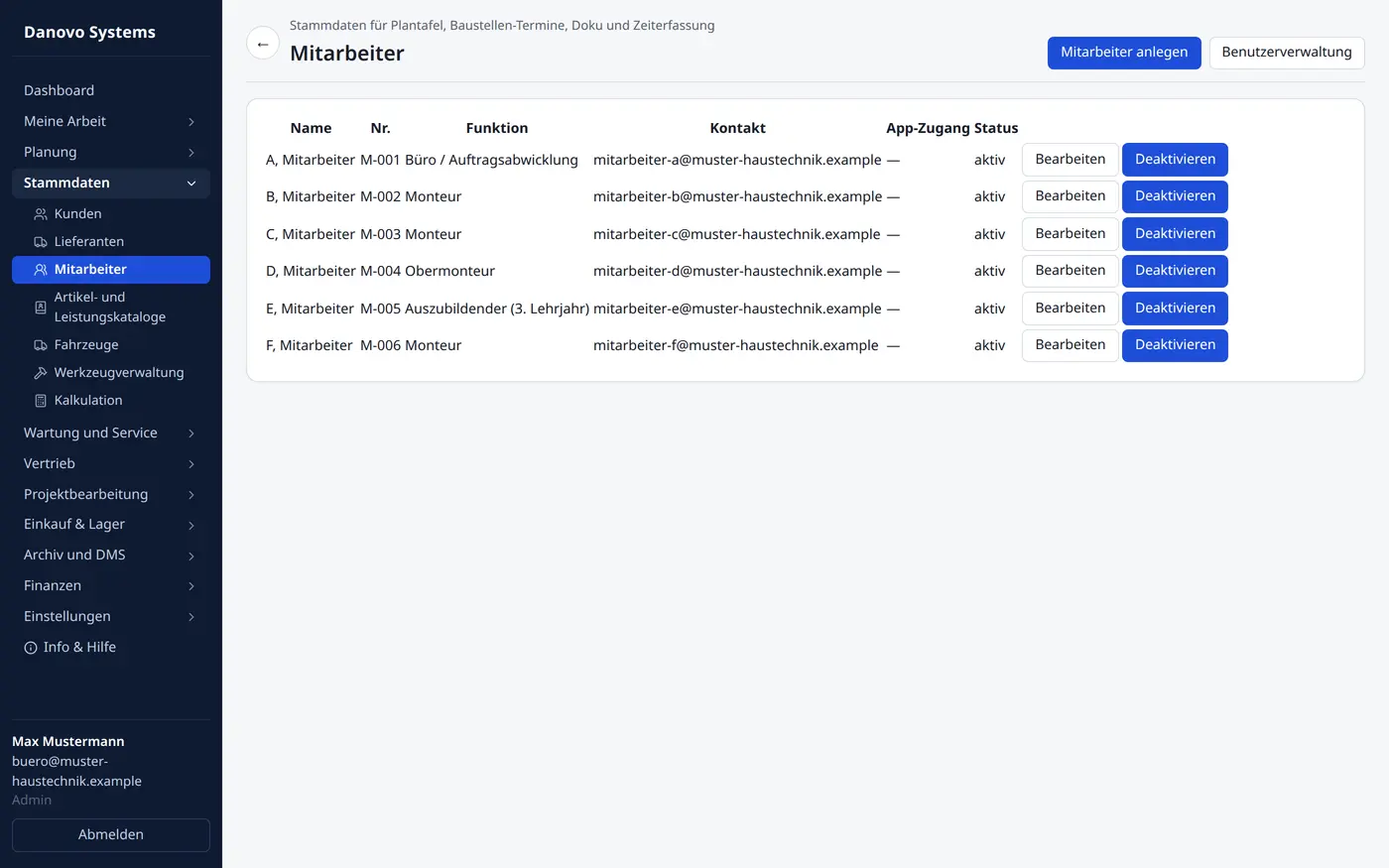This screenshot has height=868, width=1389.
Task: Click Mitarbeiter anlegen button
Action: click(1124, 53)
